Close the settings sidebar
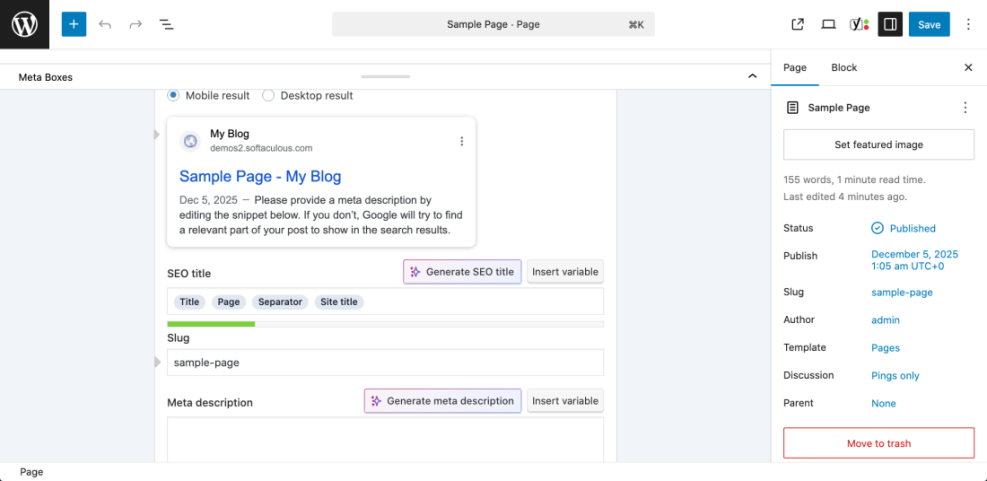 [x=968, y=67]
